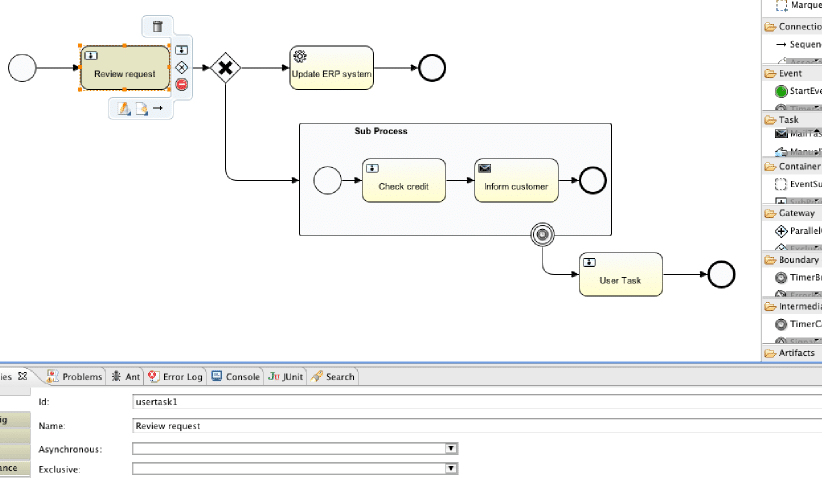
Task: Select the boundary event on Sub Process border
Action: pos(542,234)
